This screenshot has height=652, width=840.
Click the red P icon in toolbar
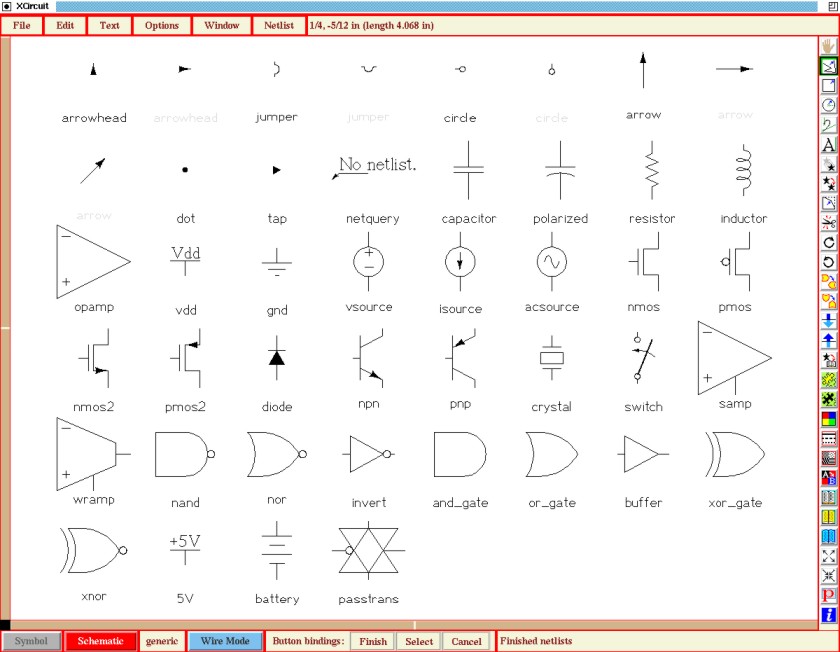(828, 595)
